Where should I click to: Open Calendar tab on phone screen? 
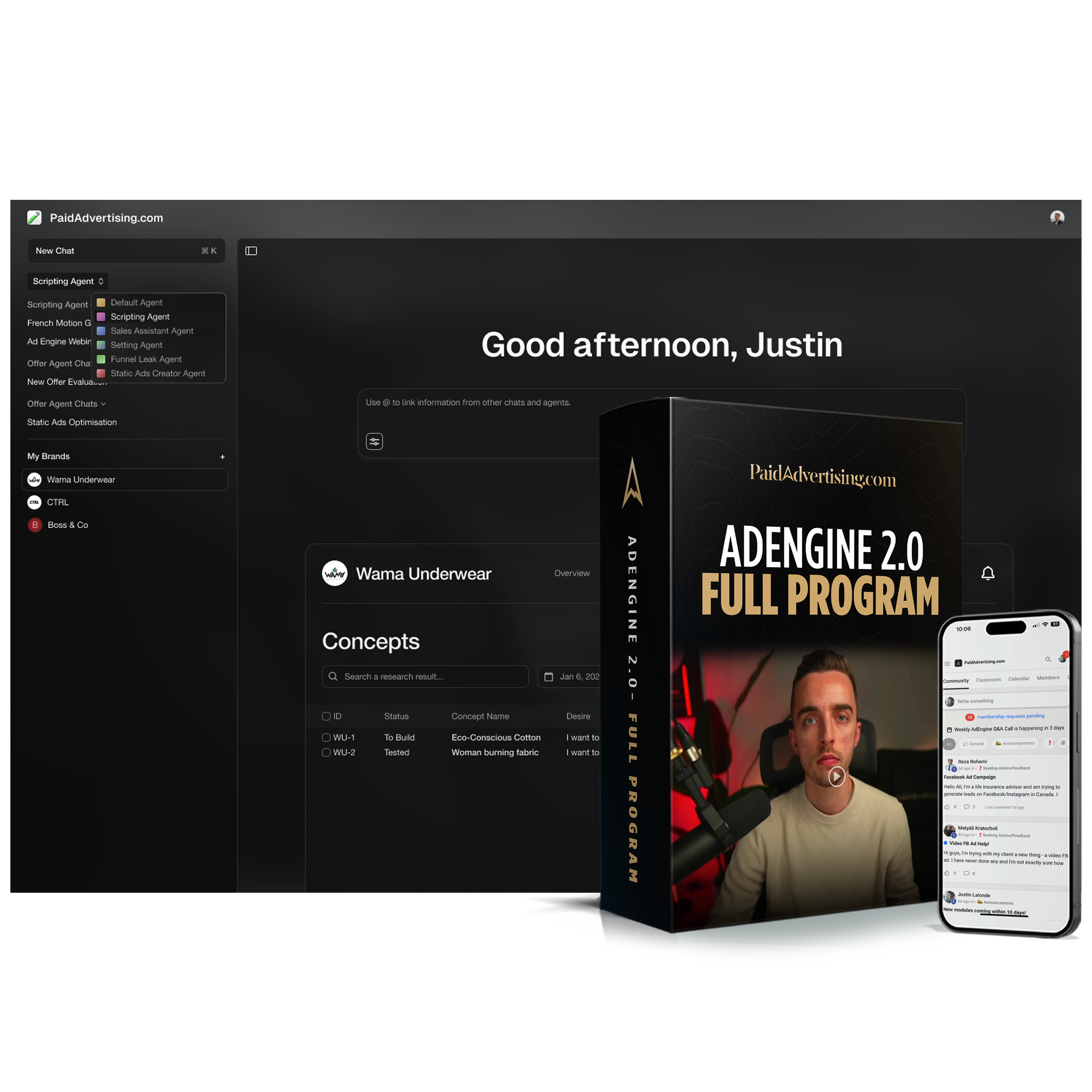click(1018, 679)
